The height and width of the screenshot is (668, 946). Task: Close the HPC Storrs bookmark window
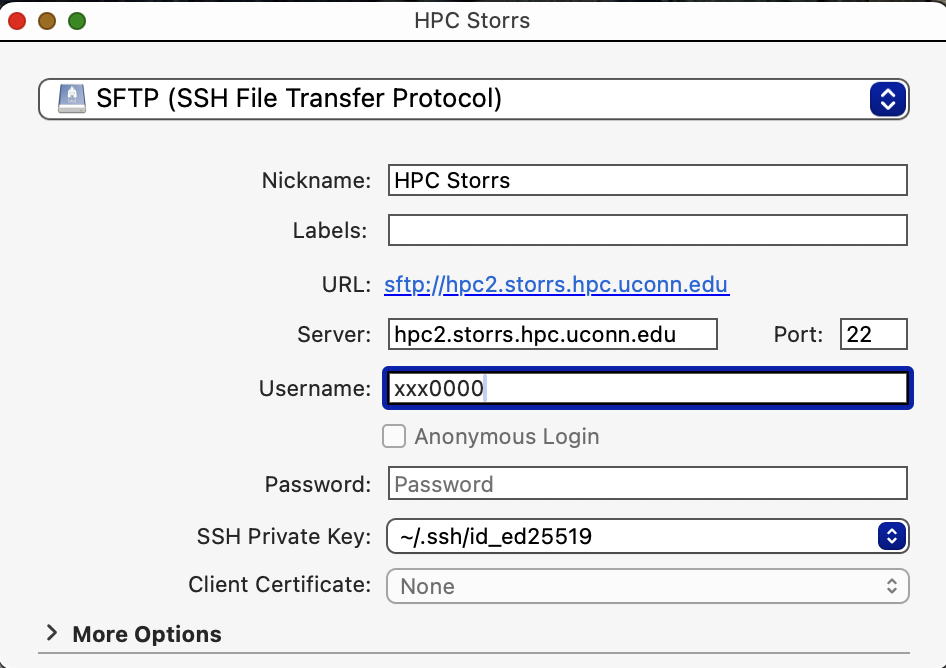tap(17, 20)
